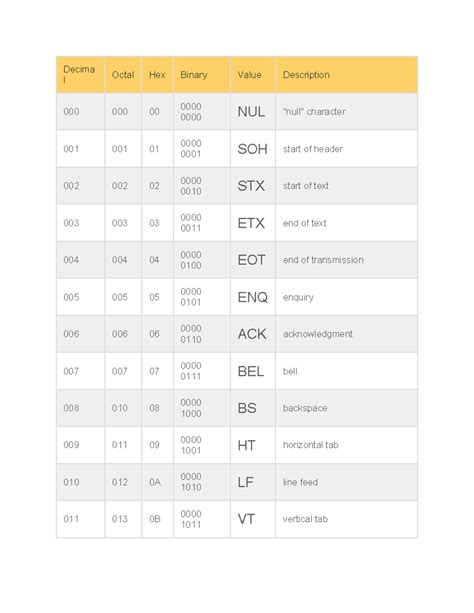Select the ENQ value cell
474x613 pixels.
coord(253,297)
